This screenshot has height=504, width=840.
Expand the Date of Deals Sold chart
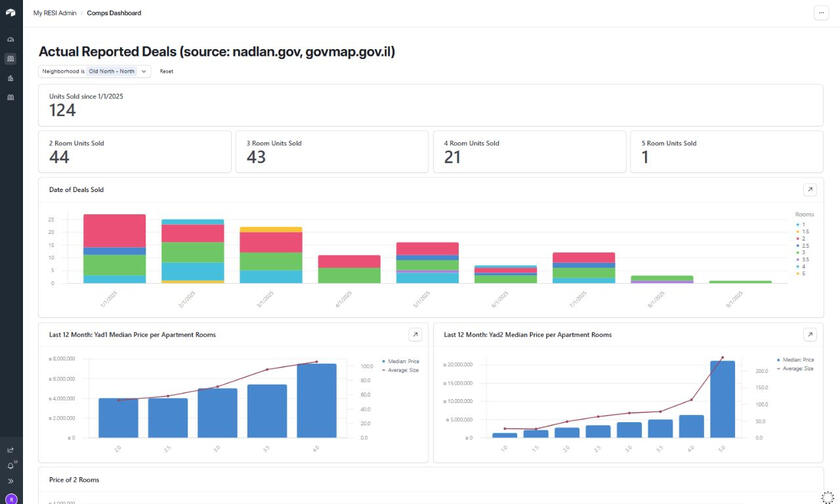(810, 190)
